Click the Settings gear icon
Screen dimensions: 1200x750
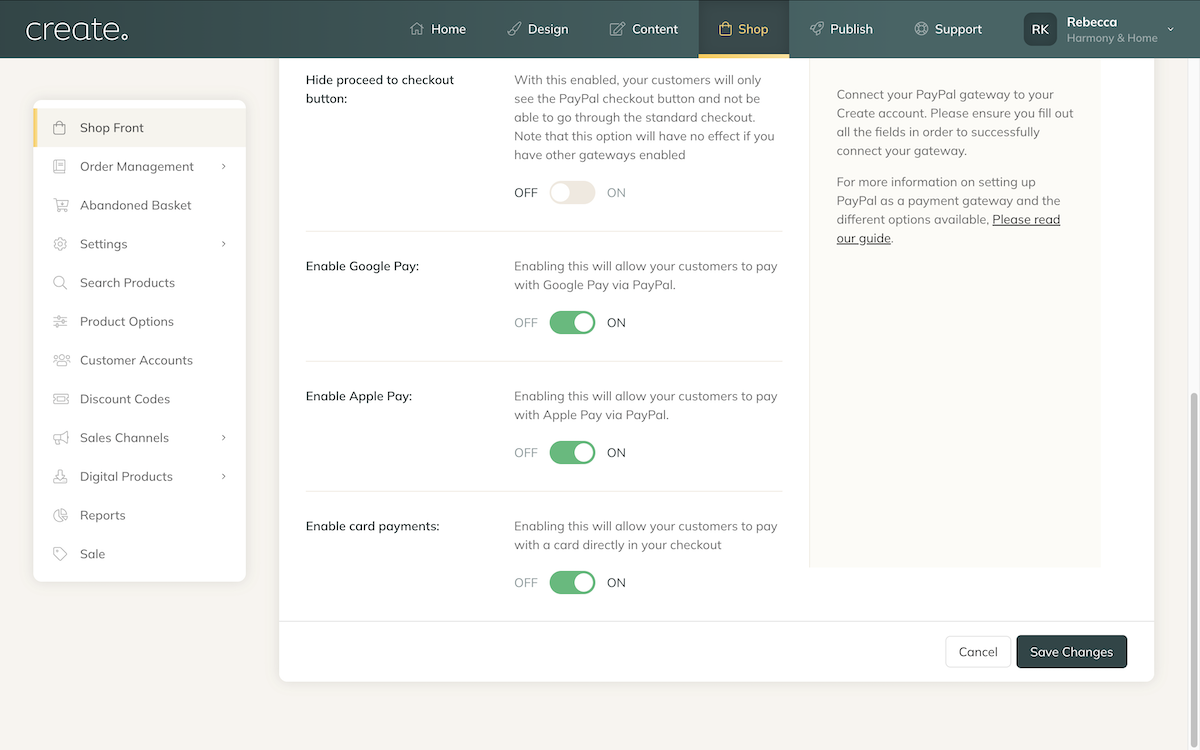click(60, 244)
